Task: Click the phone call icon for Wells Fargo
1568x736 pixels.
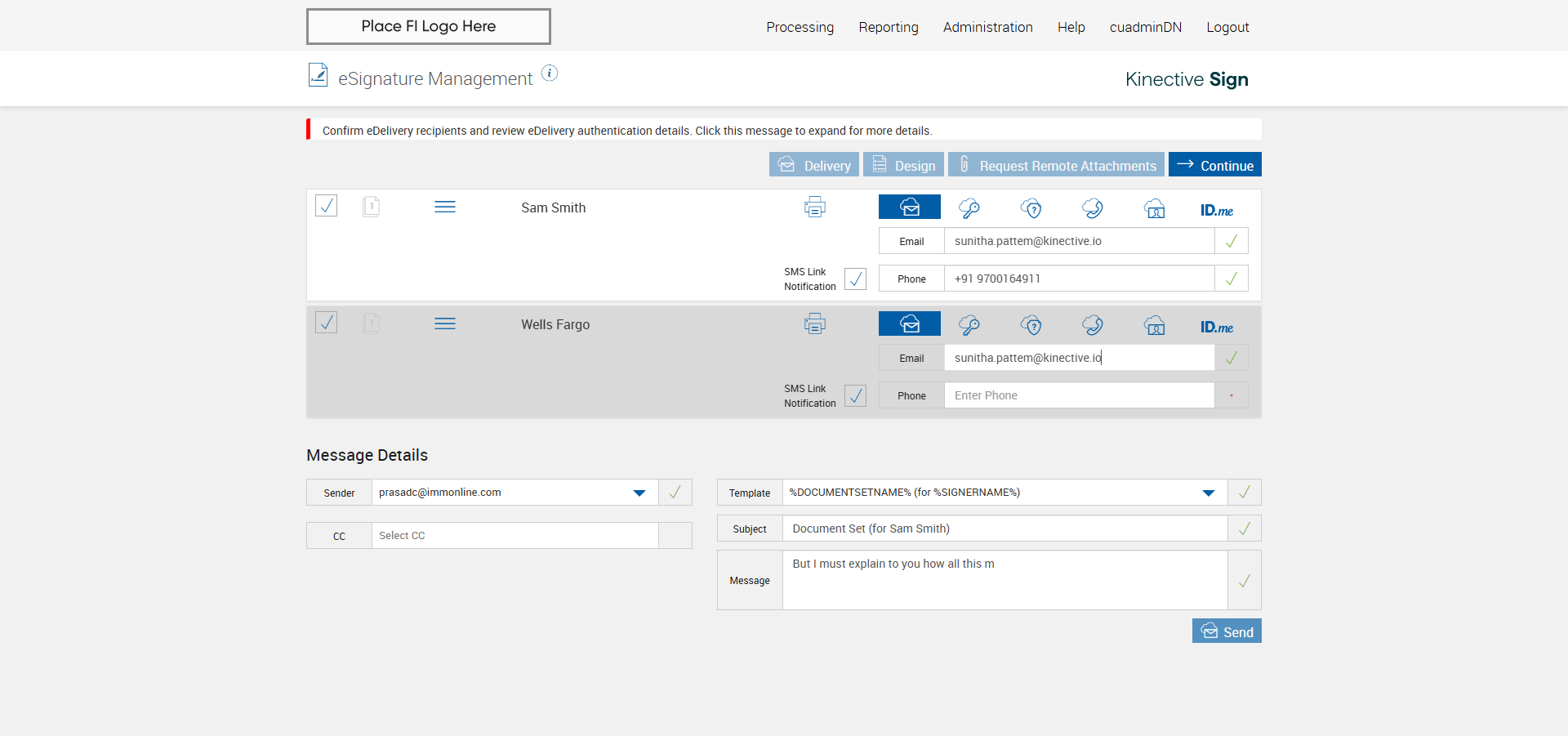Action: pos(1093,325)
